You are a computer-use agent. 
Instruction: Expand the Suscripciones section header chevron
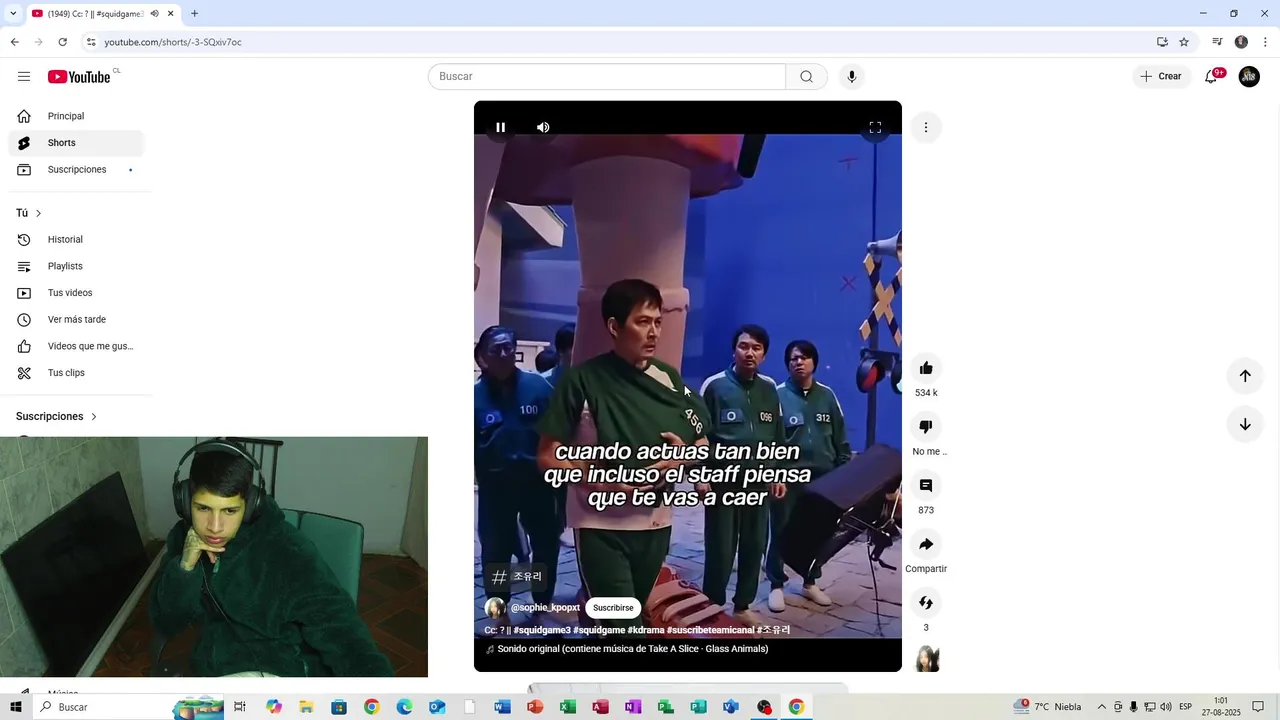pyautogui.click(x=94, y=416)
